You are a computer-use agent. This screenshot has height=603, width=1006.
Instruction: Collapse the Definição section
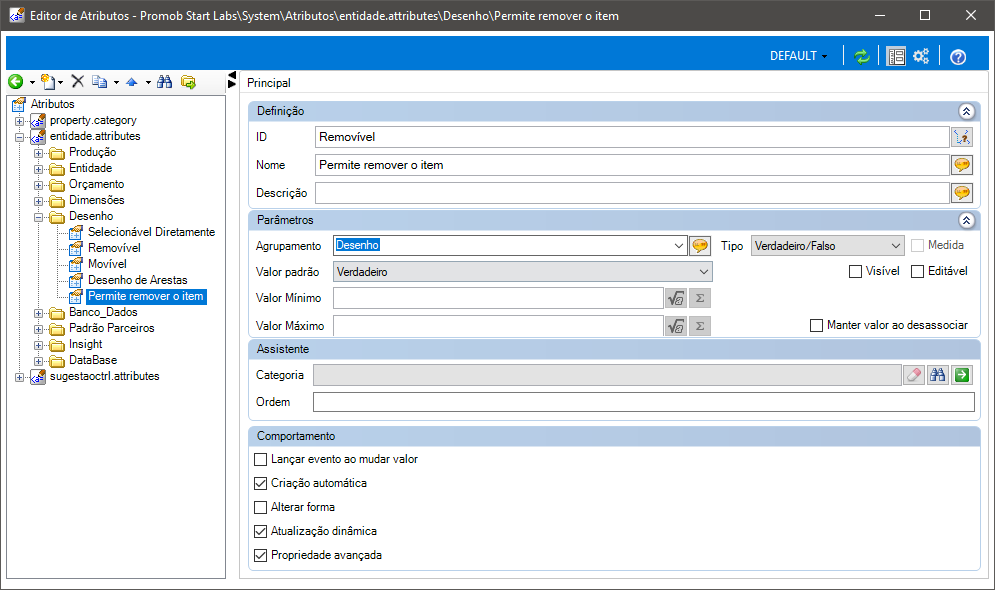[966, 111]
